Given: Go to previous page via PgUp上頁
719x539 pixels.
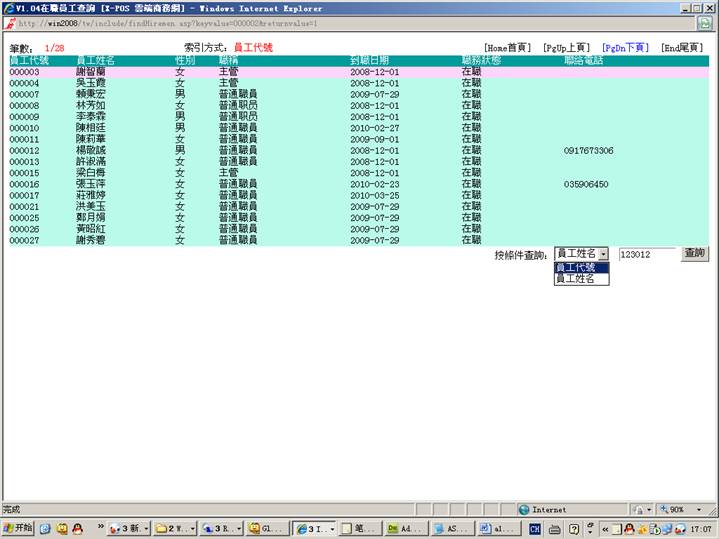Looking at the screenshot, I should pos(566,47).
